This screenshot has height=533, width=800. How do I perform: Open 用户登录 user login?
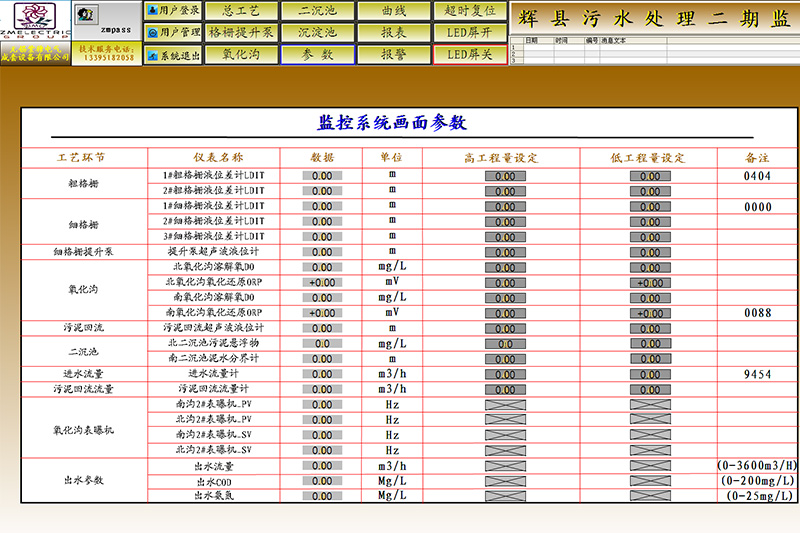click(173, 10)
